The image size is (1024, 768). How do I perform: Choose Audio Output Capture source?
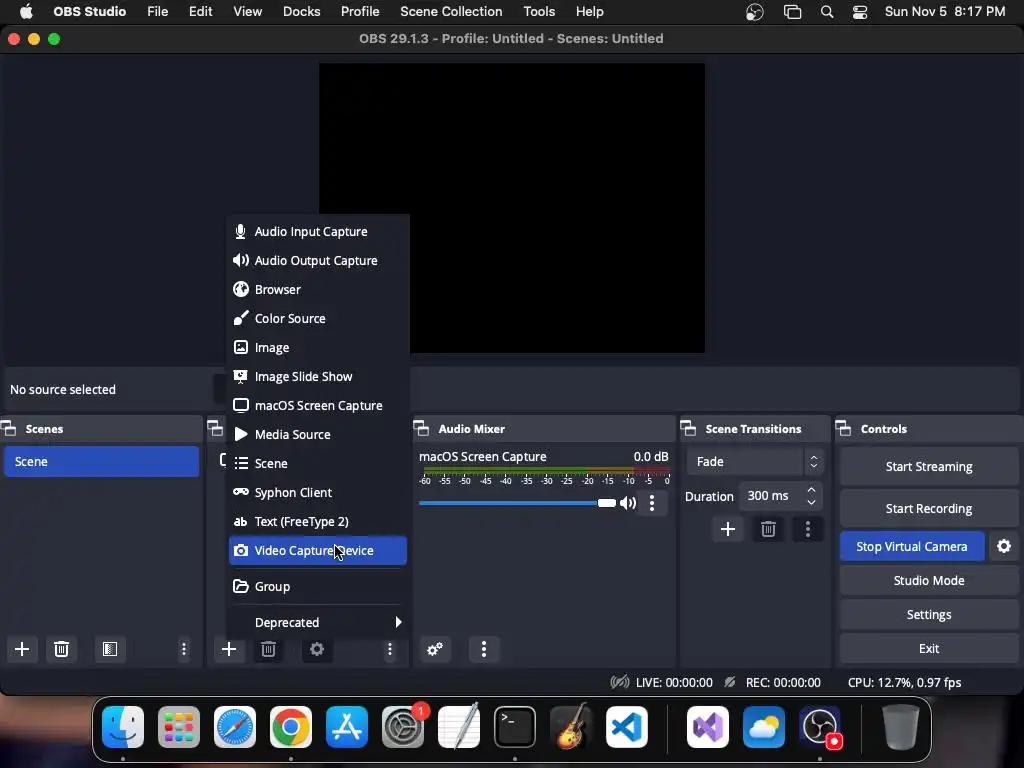click(317, 260)
